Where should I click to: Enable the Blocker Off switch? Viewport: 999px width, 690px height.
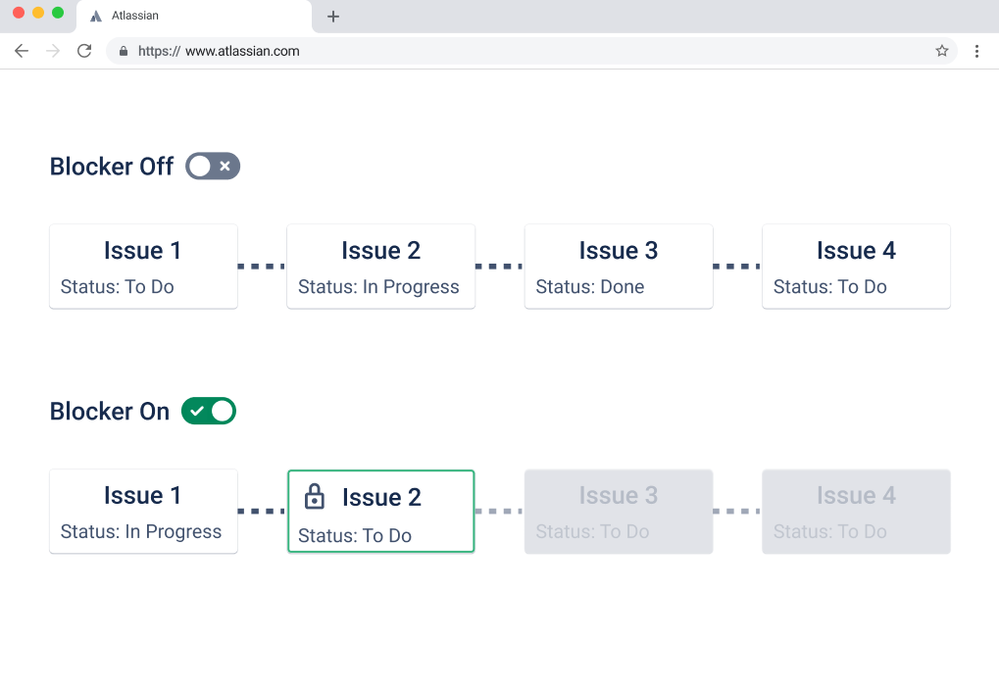[x=212, y=166]
